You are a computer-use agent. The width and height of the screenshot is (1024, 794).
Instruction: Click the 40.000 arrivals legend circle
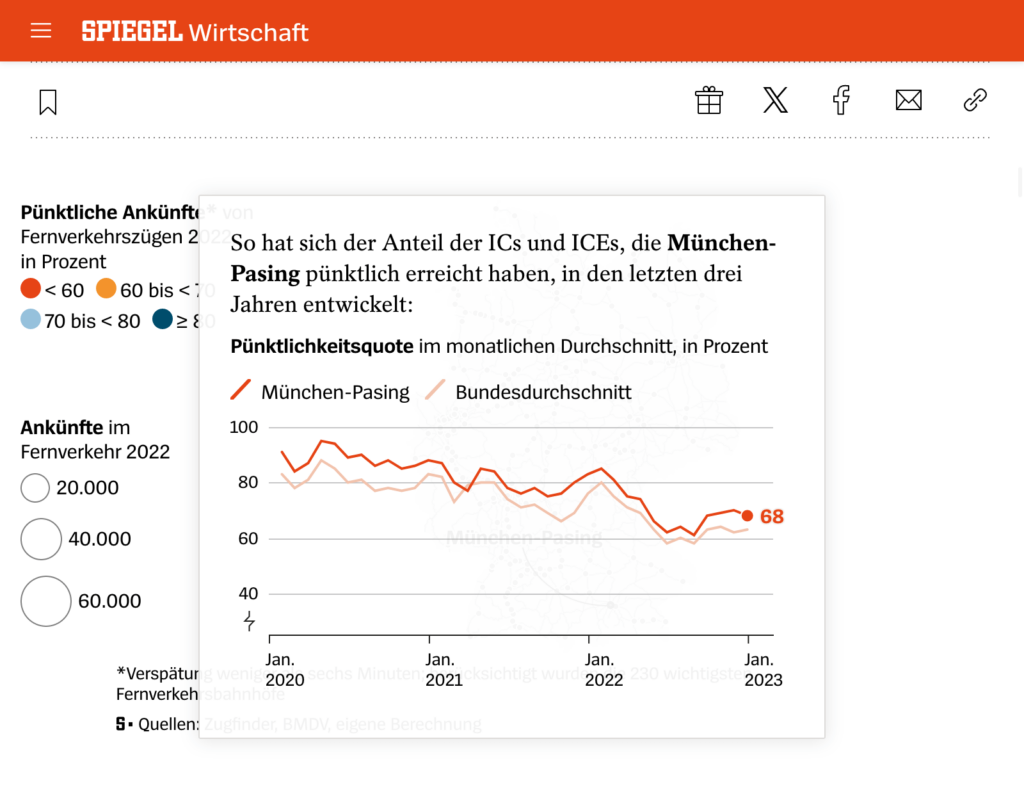tap(41, 539)
